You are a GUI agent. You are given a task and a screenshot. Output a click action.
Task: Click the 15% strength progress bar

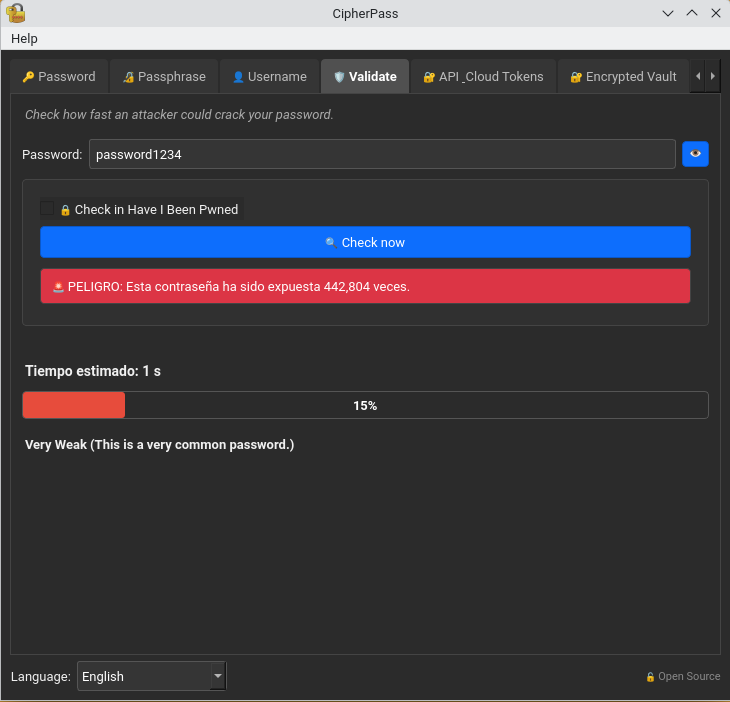coord(365,405)
